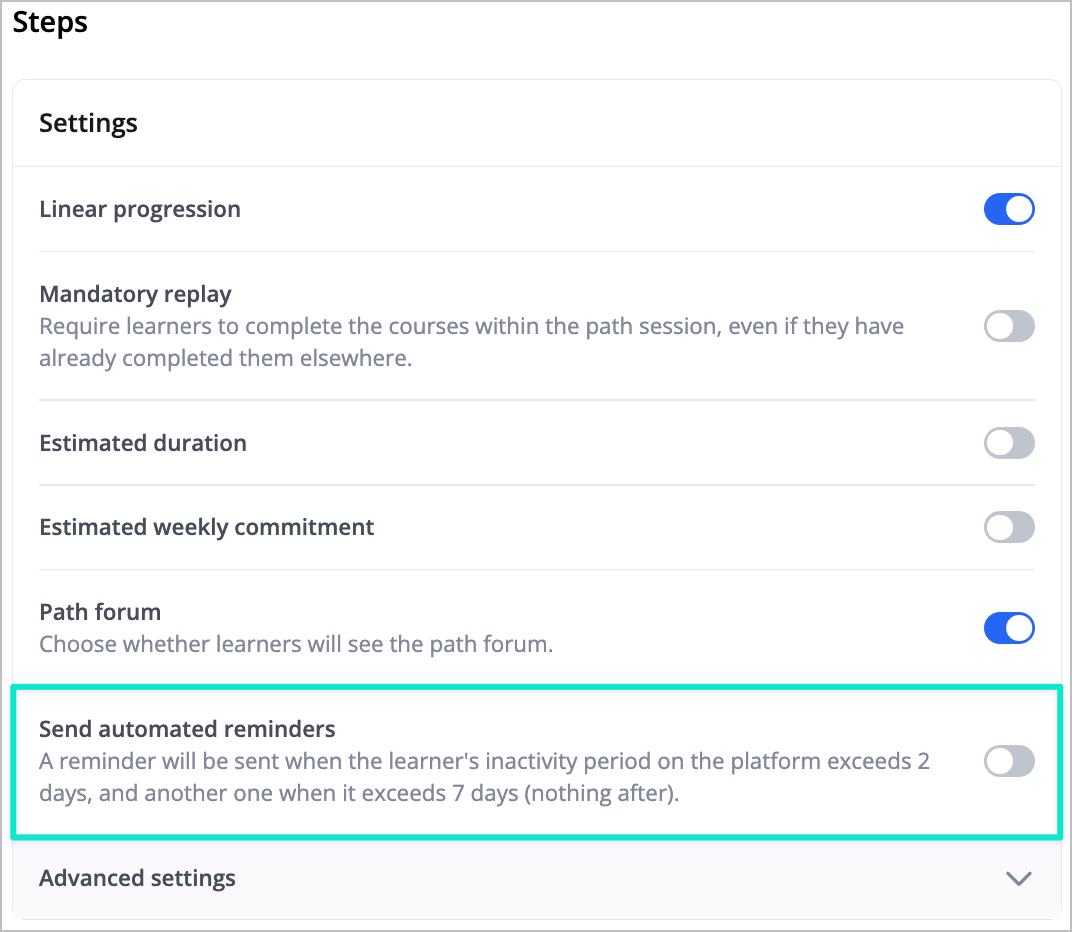The height and width of the screenshot is (932, 1072).
Task: Click the Steps page heading
Action: click(x=50, y=22)
